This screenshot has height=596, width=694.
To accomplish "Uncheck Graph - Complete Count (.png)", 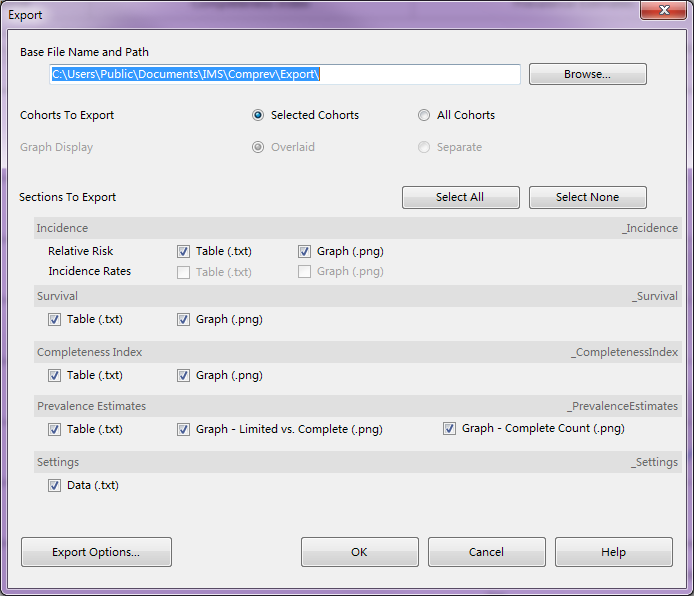I will tap(450, 429).
